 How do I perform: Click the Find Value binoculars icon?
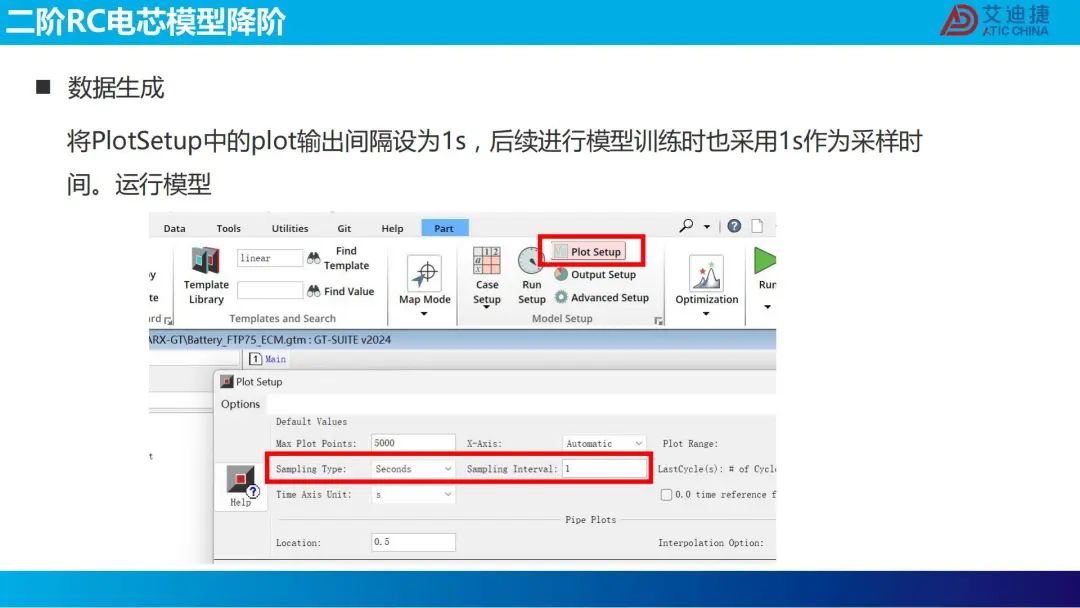(313, 291)
